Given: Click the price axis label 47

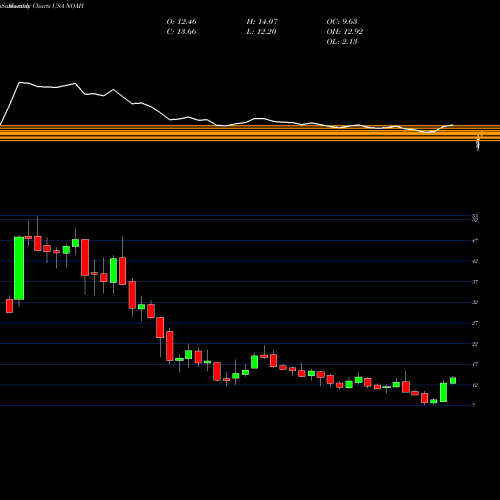Looking at the screenshot, I should (475, 241).
